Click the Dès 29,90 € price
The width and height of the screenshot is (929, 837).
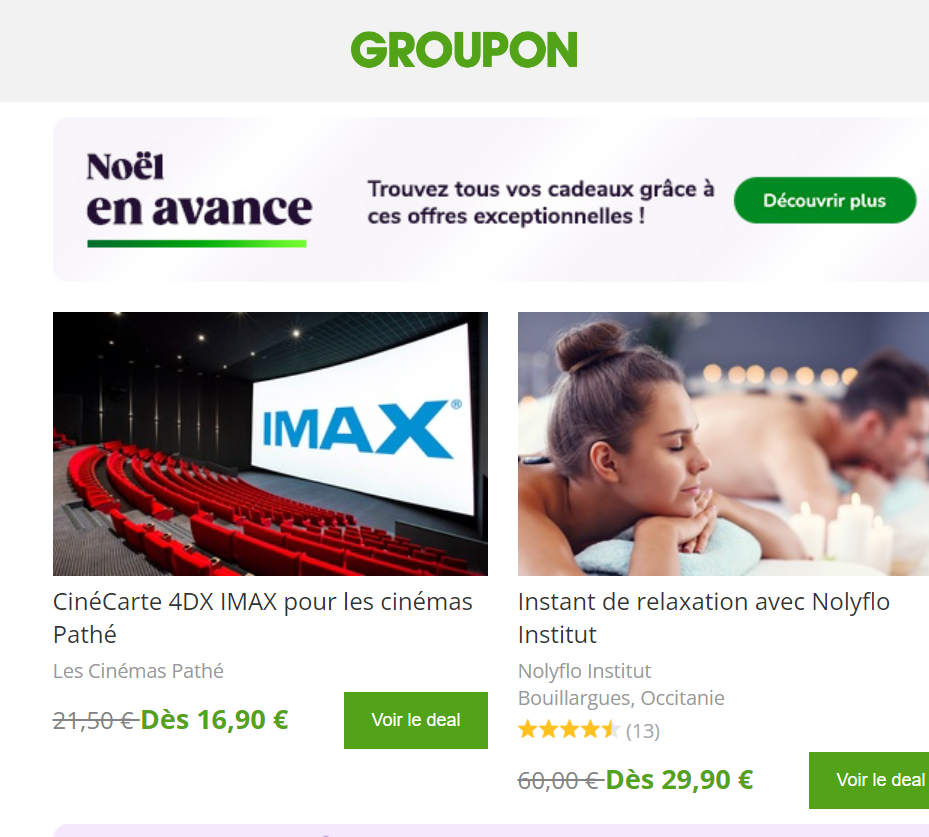point(680,780)
